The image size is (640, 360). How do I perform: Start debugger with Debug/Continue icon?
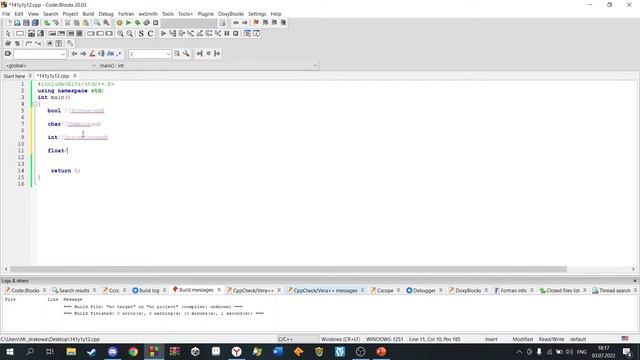(163, 33)
